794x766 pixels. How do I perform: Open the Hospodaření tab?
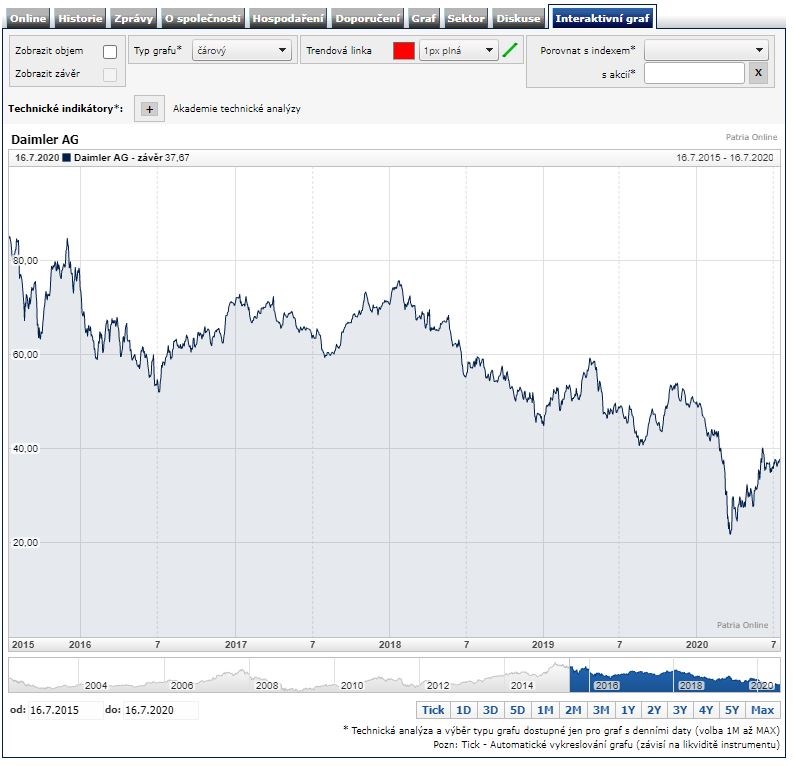click(x=288, y=18)
